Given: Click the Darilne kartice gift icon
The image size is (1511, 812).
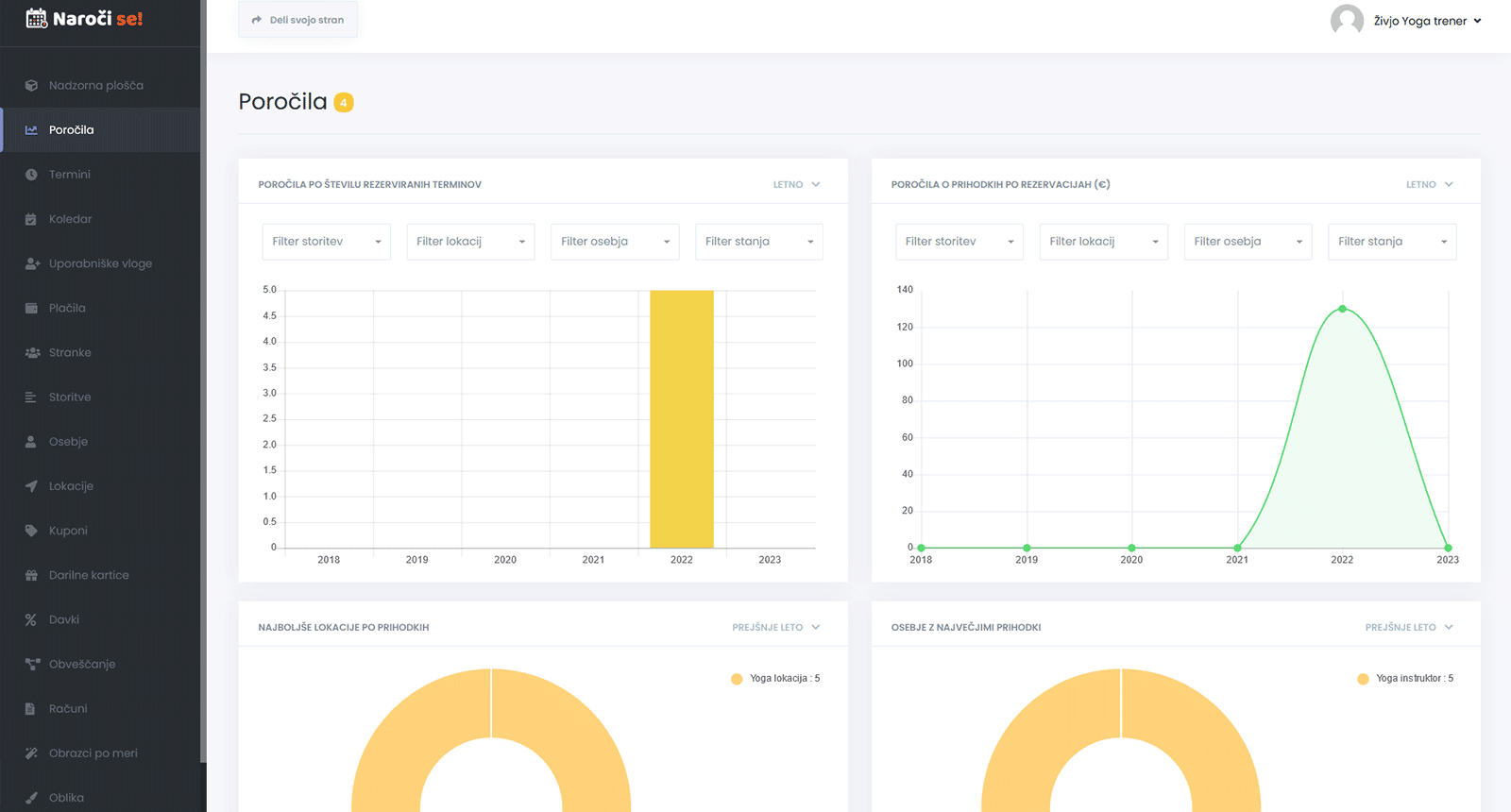Looking at the screenshot, I should (x=31, y=575).
